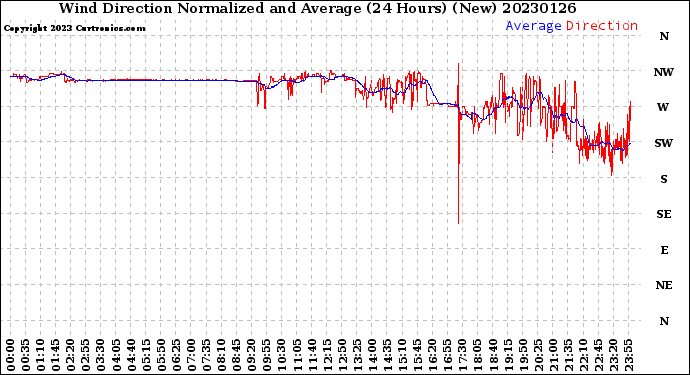690x375 pixels.
Task: Click the 11:05 time label
Action: point(297,355)
